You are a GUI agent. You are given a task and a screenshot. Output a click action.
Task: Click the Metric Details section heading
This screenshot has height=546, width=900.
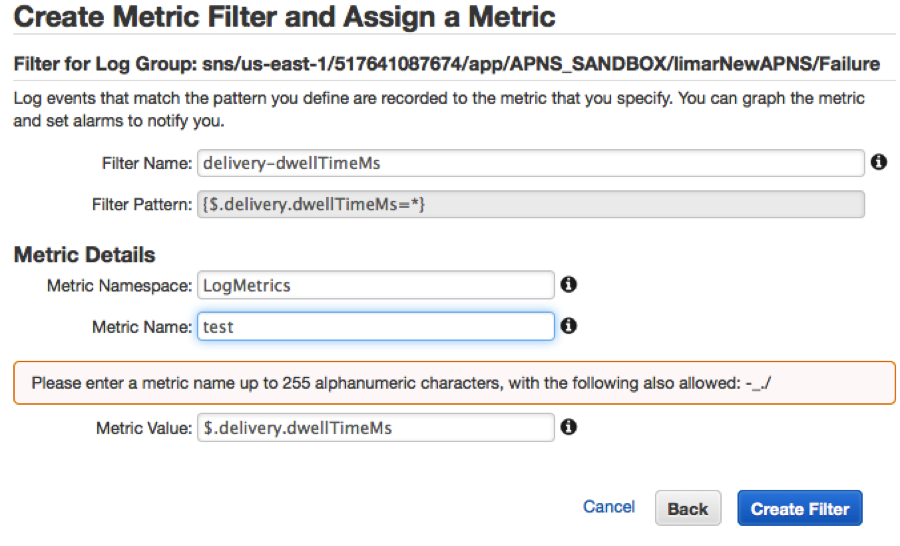point(85,255)
